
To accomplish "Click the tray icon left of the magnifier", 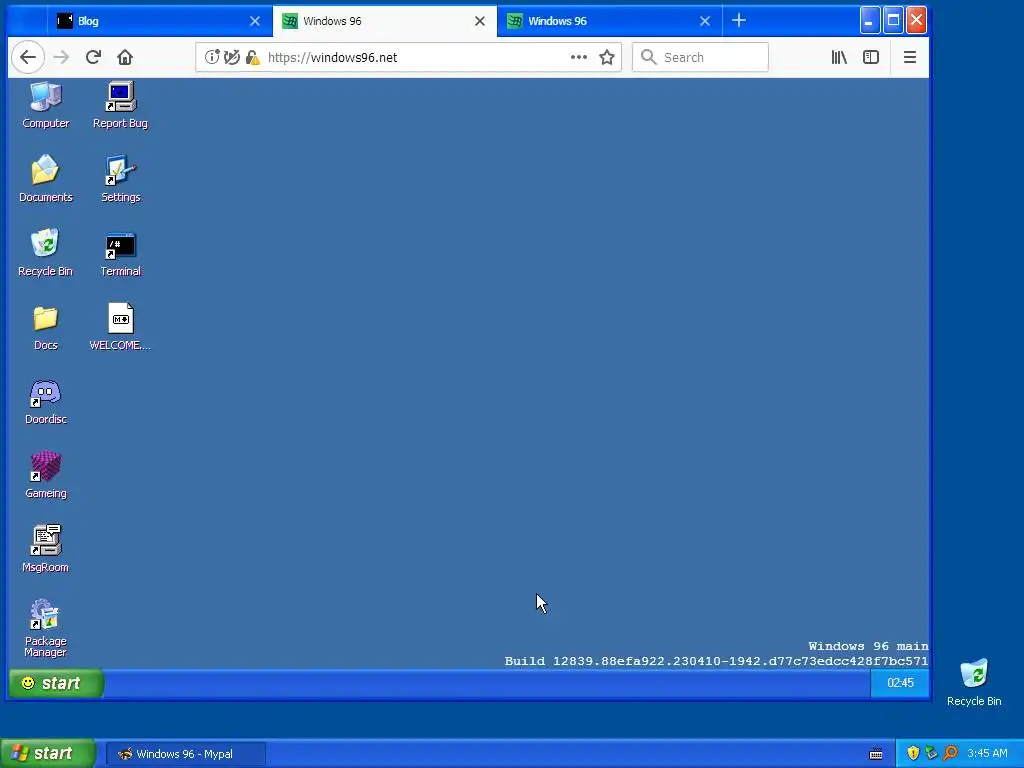I will (x=932, y=754).
